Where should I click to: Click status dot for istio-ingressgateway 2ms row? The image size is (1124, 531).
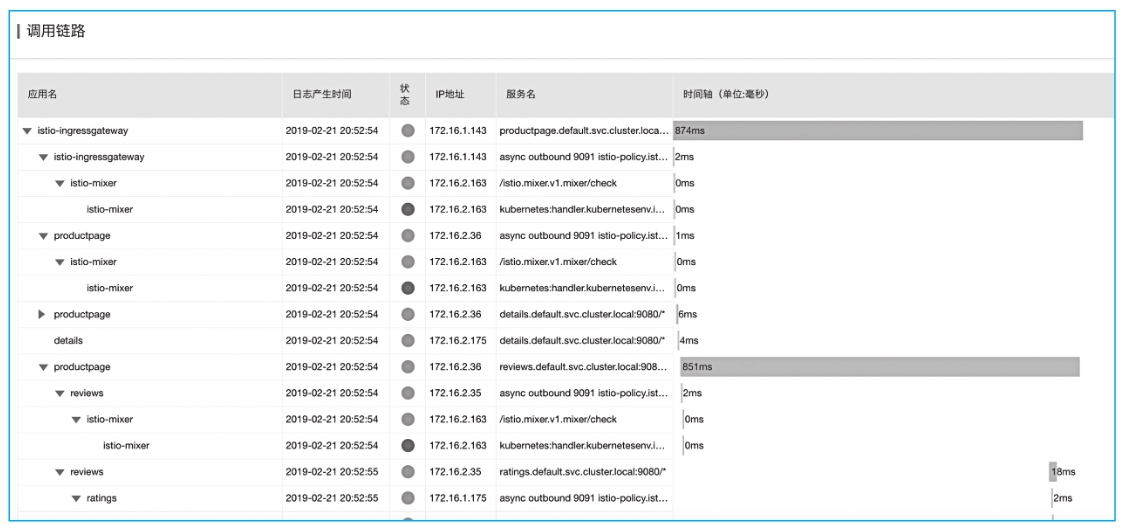pyautogui.click(x=407, y=157)
